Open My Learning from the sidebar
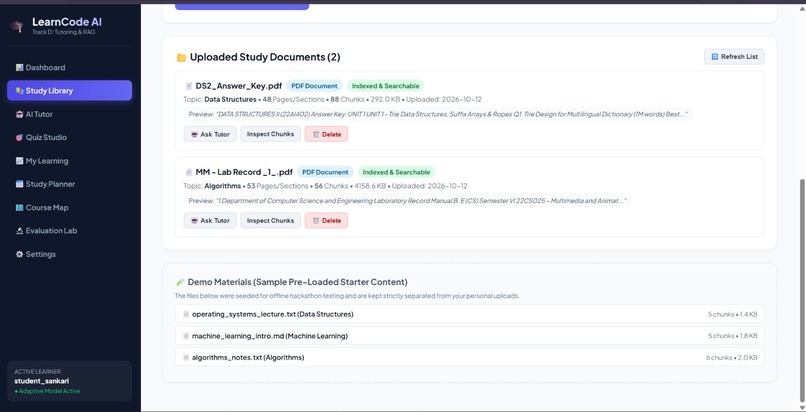This screenshot has width=806, height=412. pyautogui.click(x=69, y=161)
